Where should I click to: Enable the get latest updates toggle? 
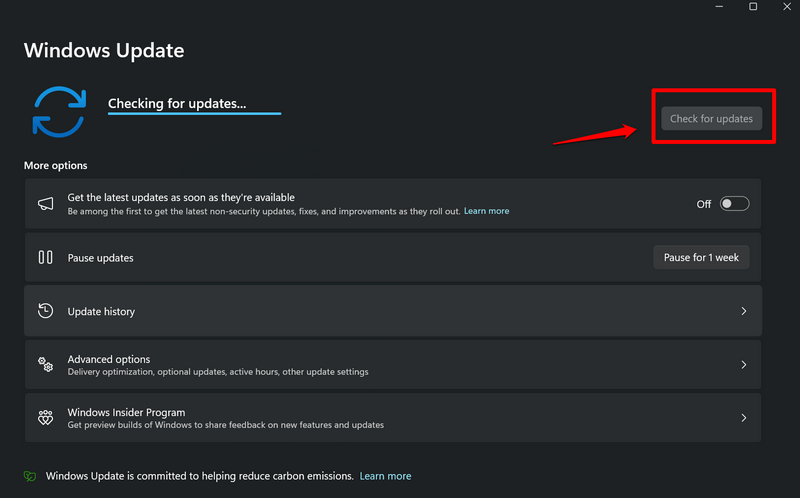[734, 204]
